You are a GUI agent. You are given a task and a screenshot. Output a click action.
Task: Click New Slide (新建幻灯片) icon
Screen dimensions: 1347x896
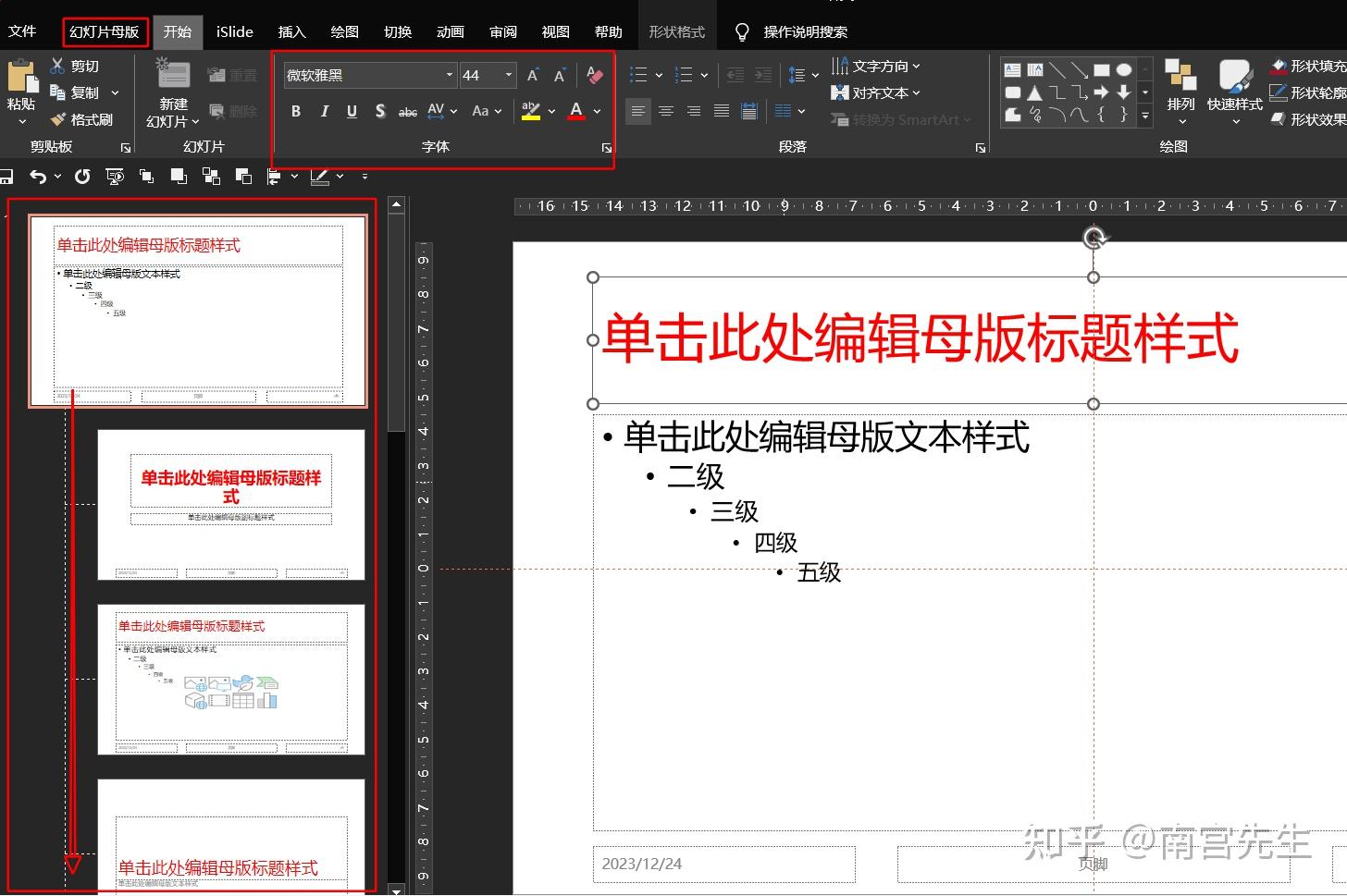point(173,74)
